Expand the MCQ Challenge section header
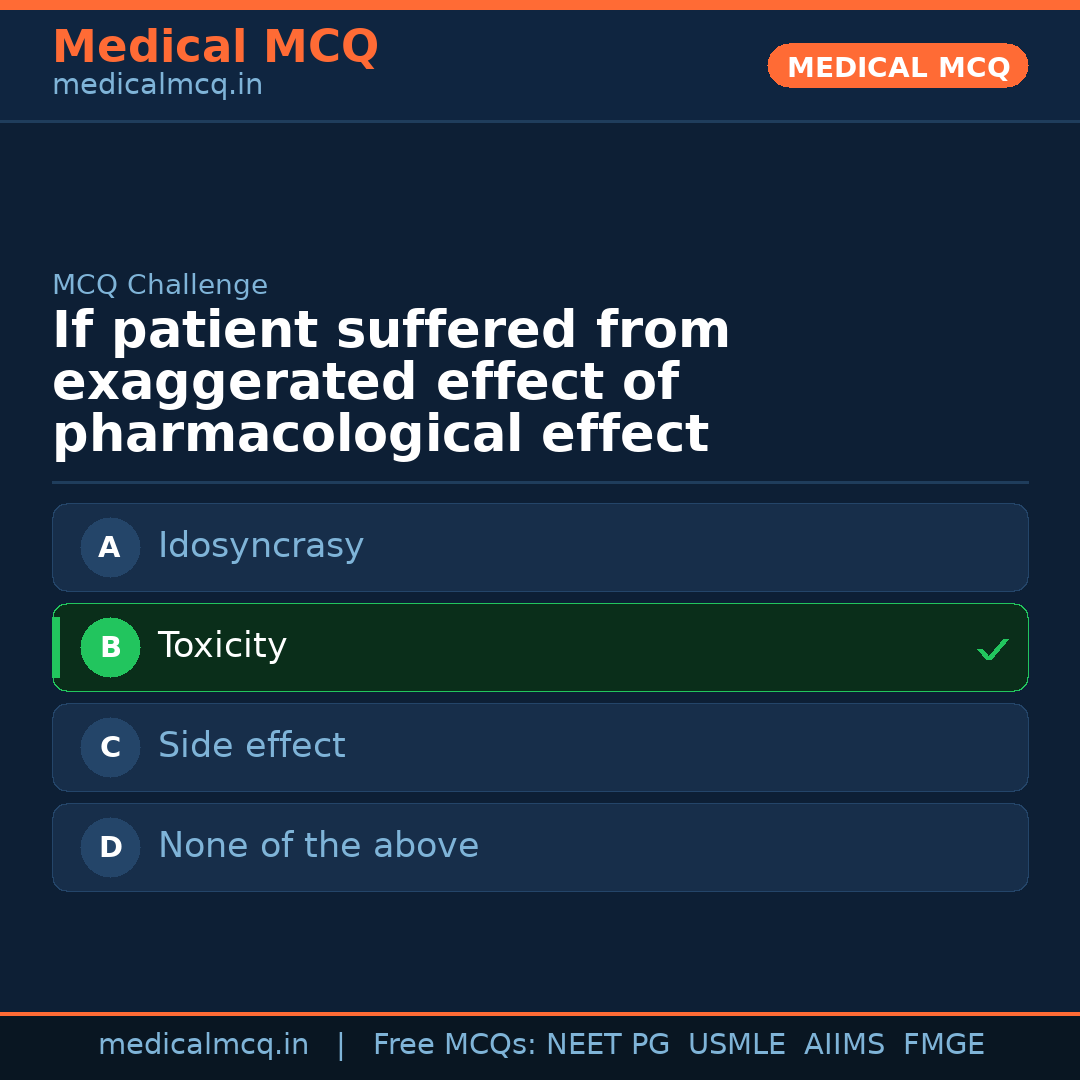This screenshot has height=1080, width=1080. 160,285
